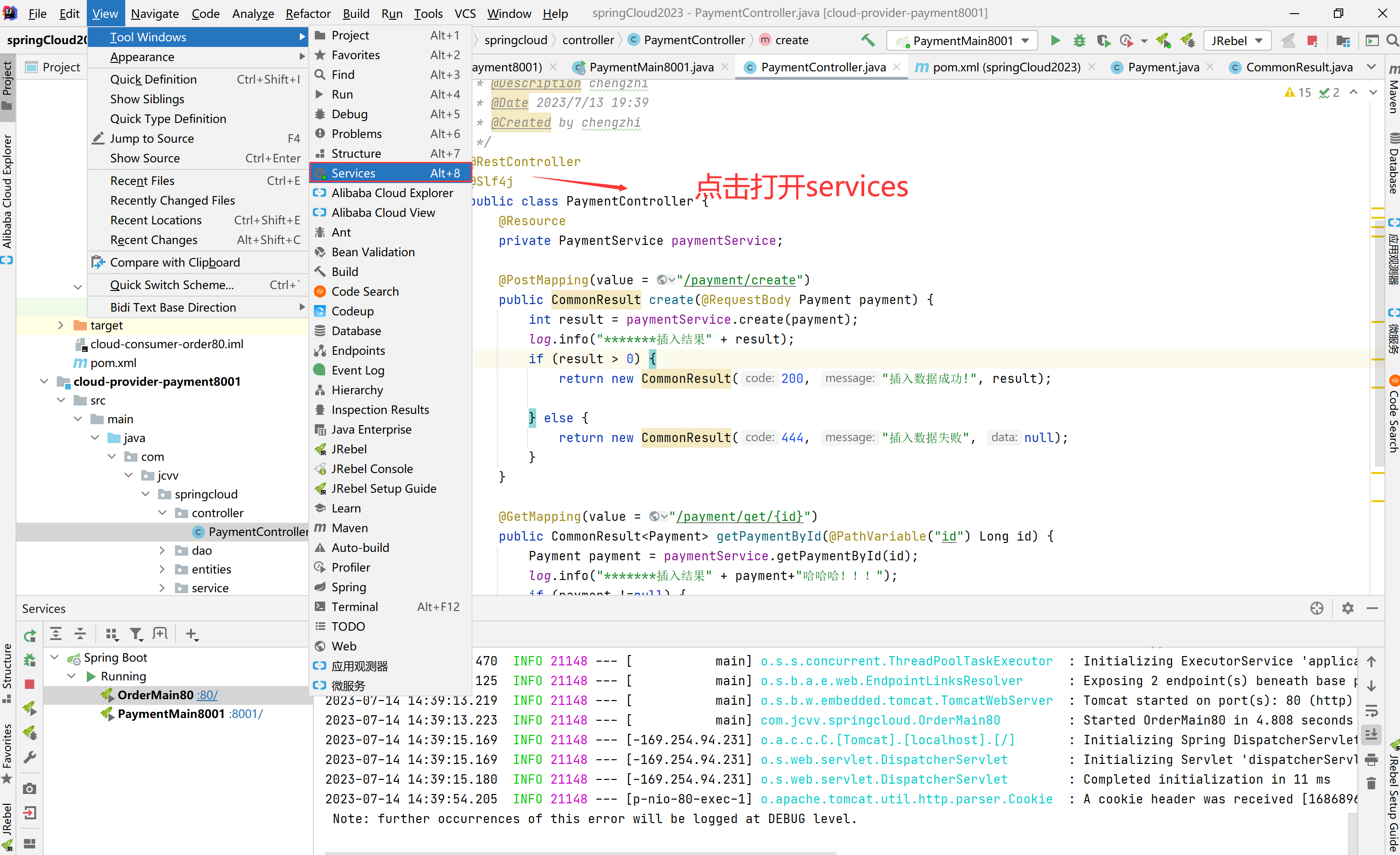Switch to the Payment.java tab
1400x855 pixels.
pos(1163,67)
